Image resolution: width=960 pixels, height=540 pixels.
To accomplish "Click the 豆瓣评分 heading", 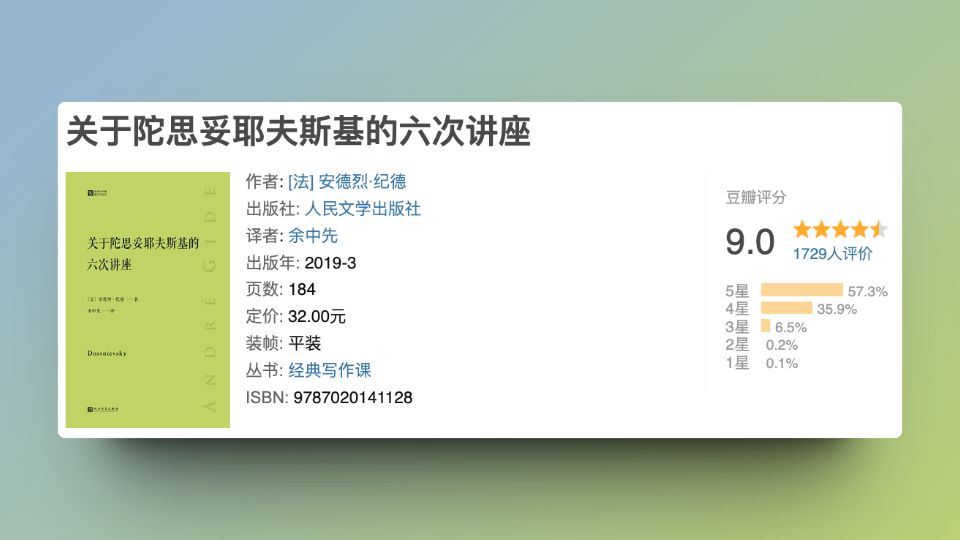I will 756,197.
